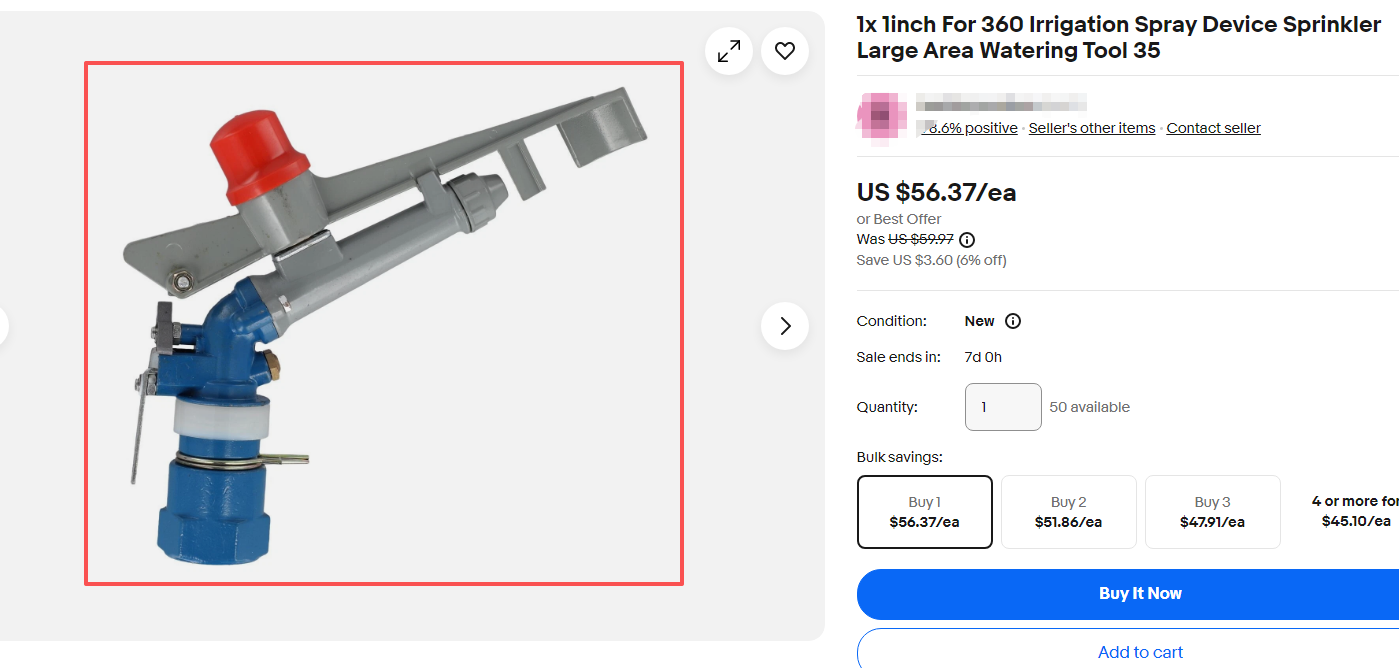Open the Contact seller link
This screenshot has height=668, width=1399.
point(1213,128)
